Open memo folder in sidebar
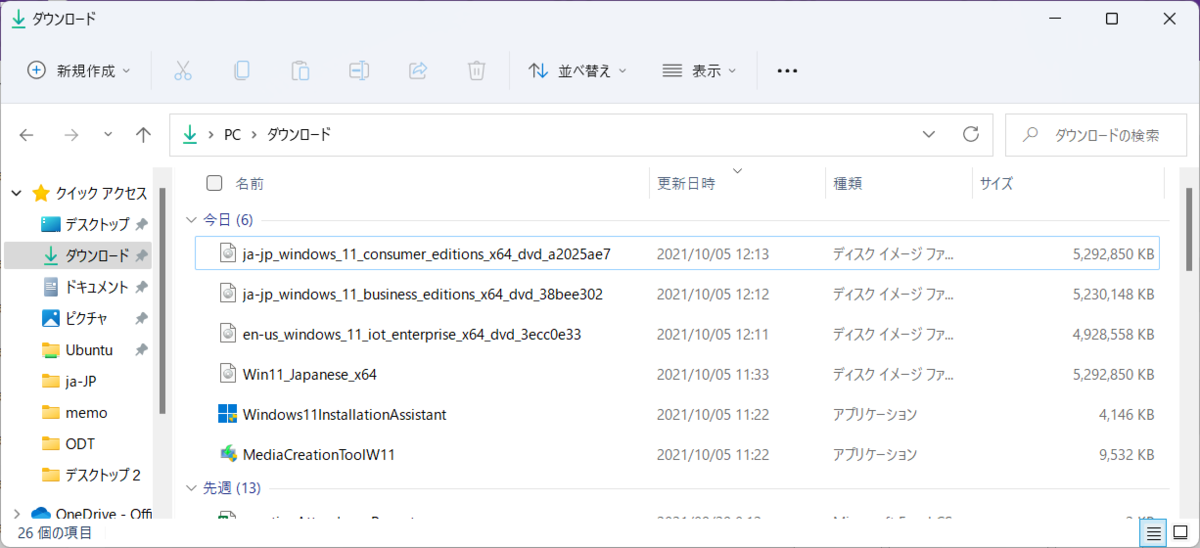 pos(75,412)
